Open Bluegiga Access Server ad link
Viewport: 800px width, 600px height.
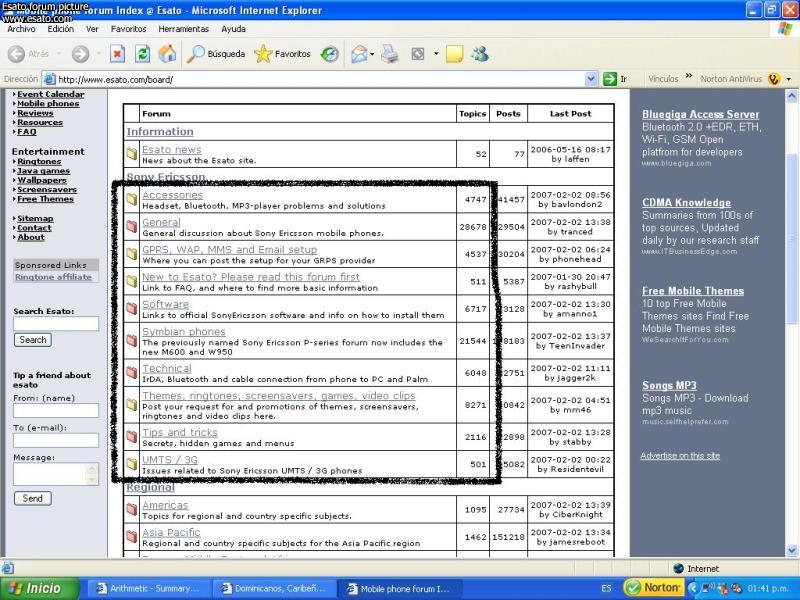click(x=701, y=115)
